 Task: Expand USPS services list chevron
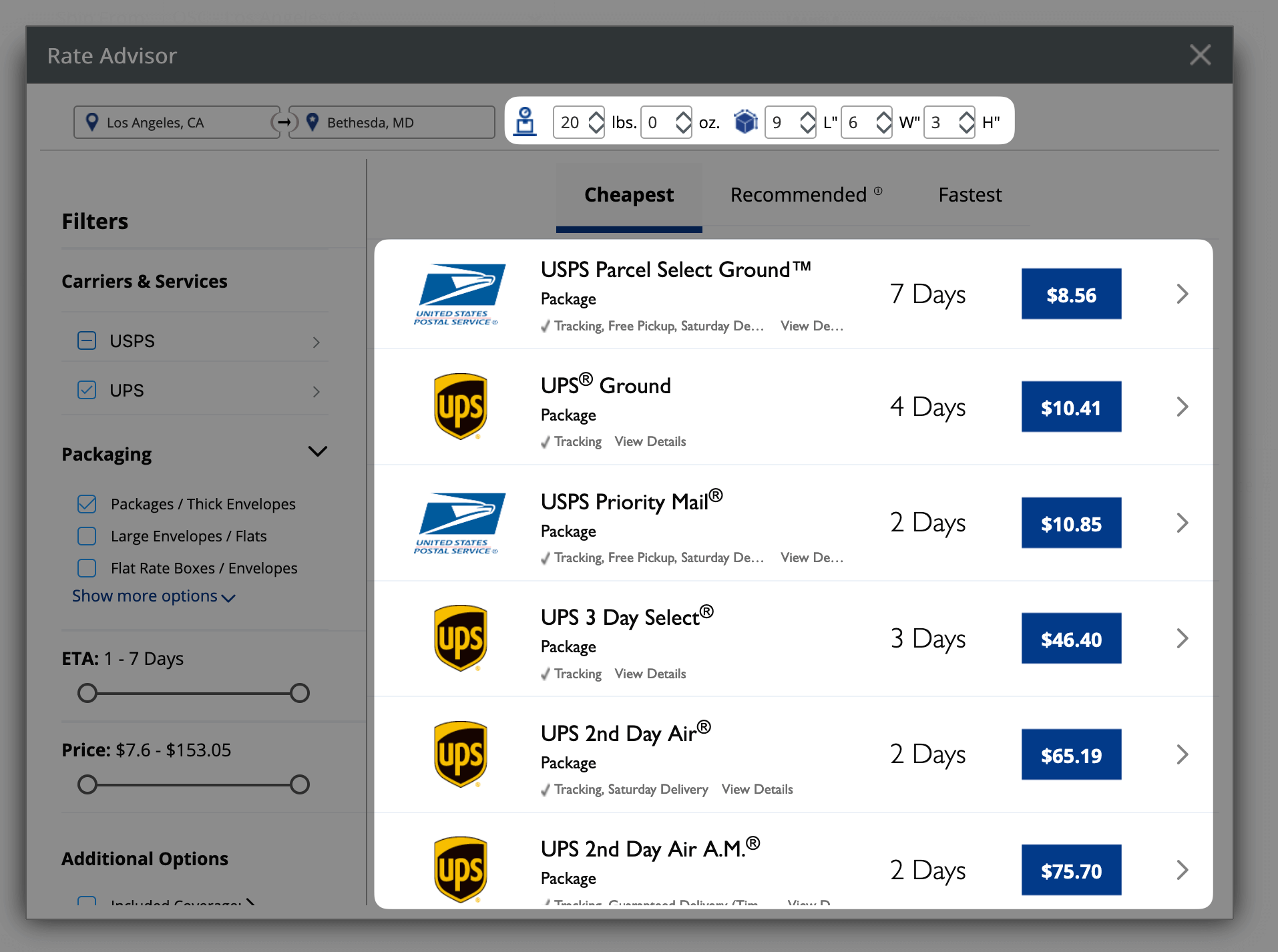pyautogui.click(x=316, y=342)
